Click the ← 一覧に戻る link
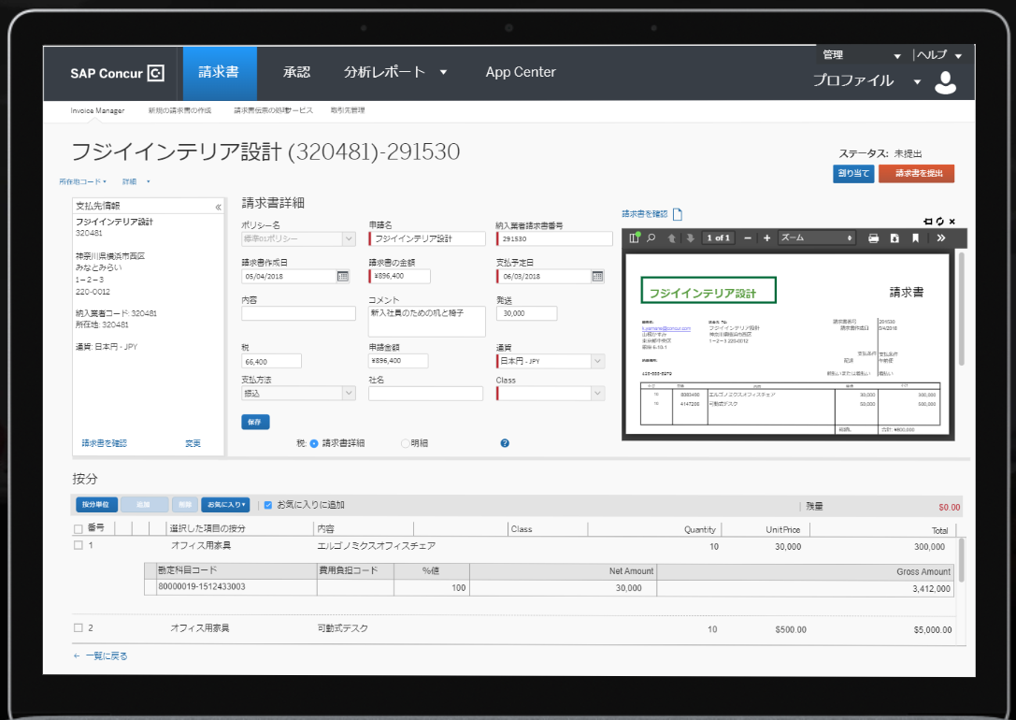The height and width of the screenshot is (720, 1016). (100, 656)
